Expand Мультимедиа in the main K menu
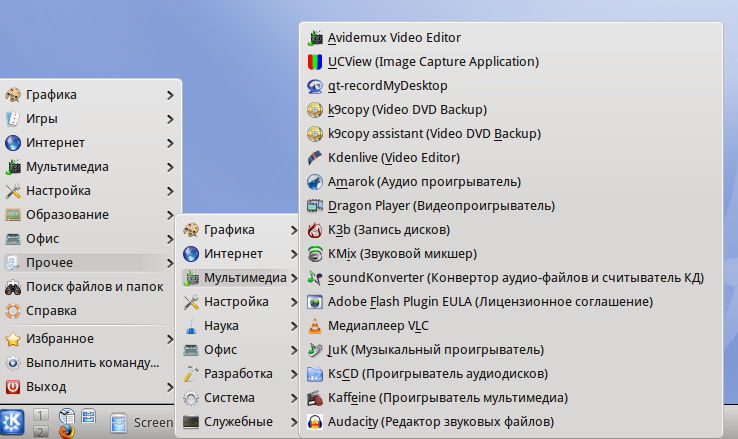738x439 pixels. (x=90, y=167)
